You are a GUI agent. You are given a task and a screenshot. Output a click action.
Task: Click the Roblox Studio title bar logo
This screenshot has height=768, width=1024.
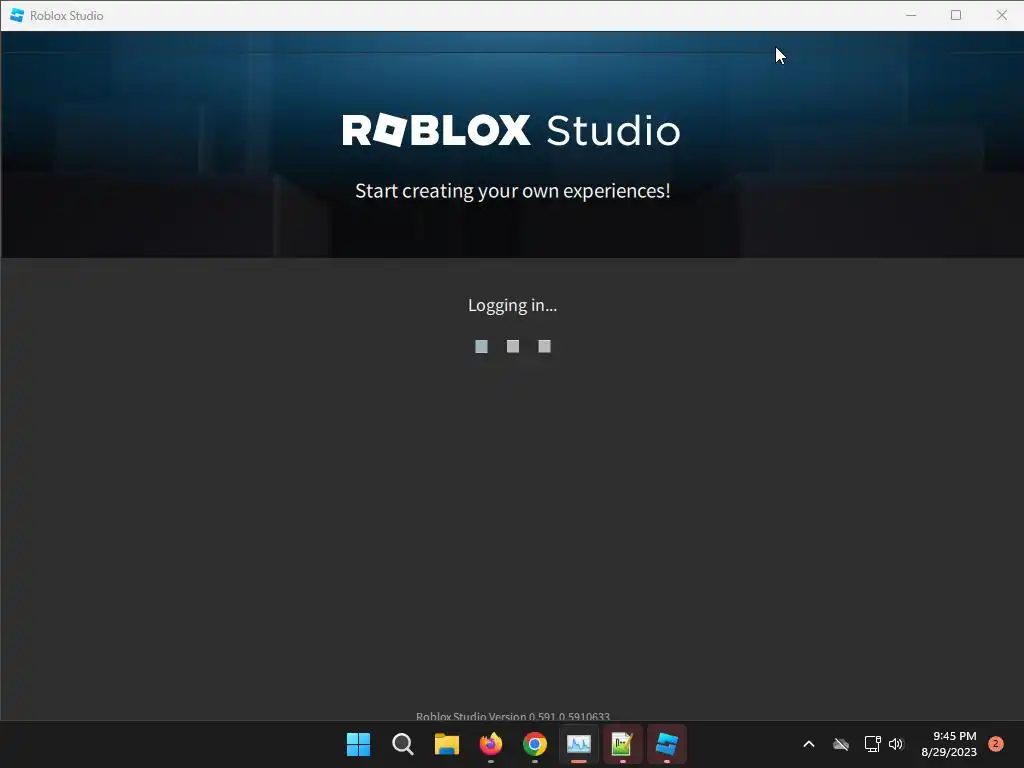(17, 15)
